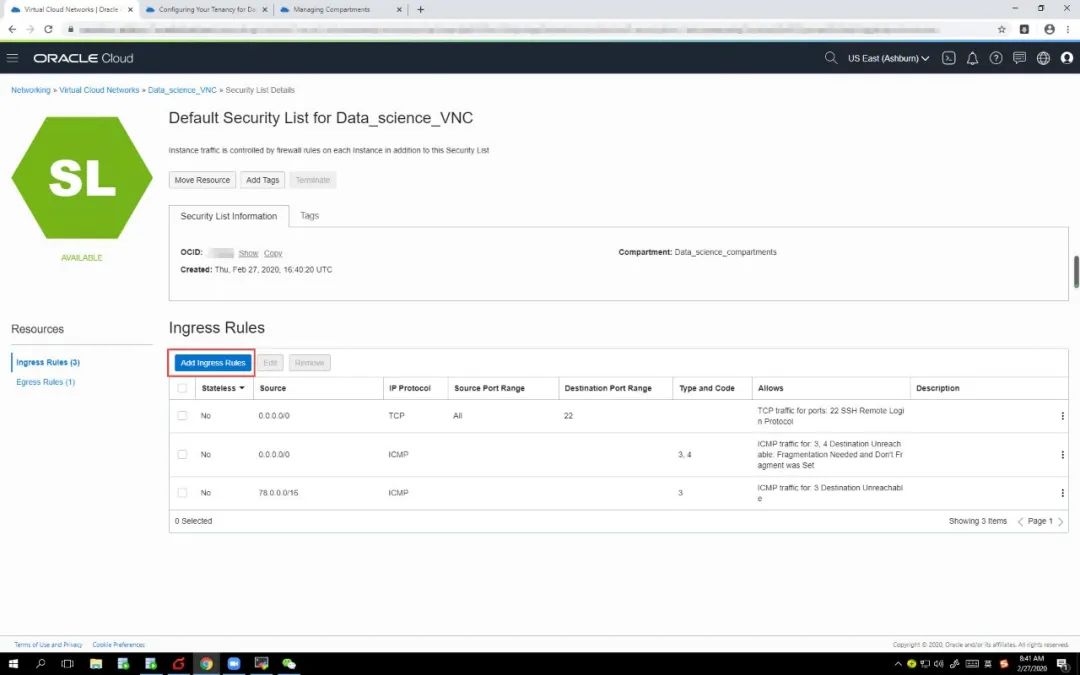Open the notifications bell icon
The width and height of the screenshot is (1080, 675).
tap(972, 58)
